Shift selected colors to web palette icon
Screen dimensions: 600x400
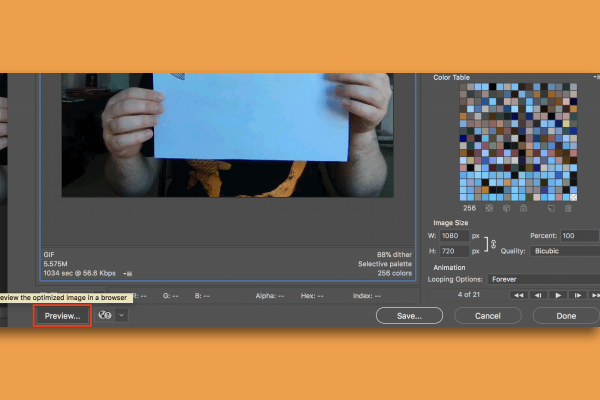coord(506,208)
